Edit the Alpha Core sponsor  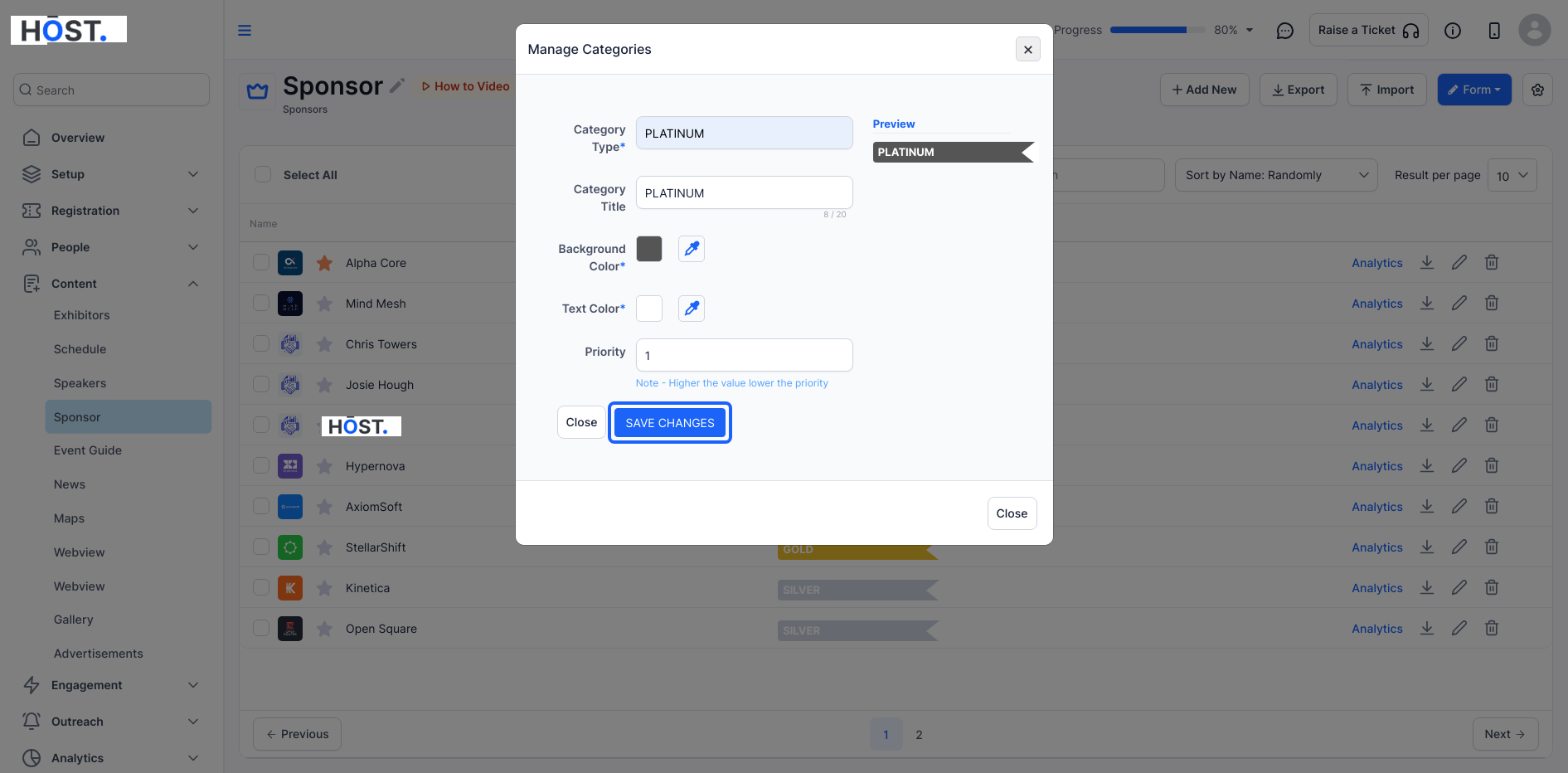(1459, 263)
